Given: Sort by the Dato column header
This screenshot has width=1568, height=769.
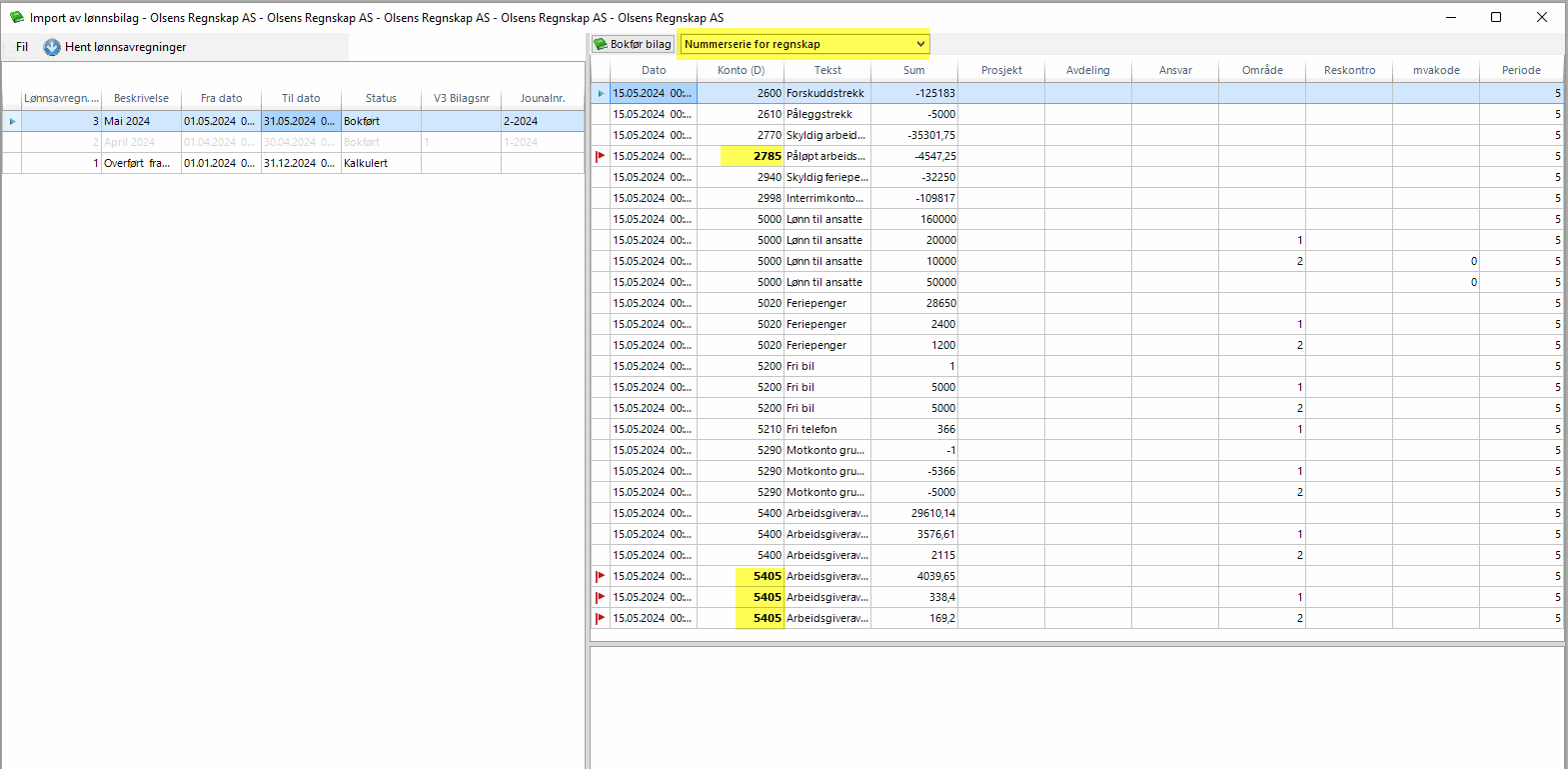Looking at the screenshot, I should [x=654, y=70].
